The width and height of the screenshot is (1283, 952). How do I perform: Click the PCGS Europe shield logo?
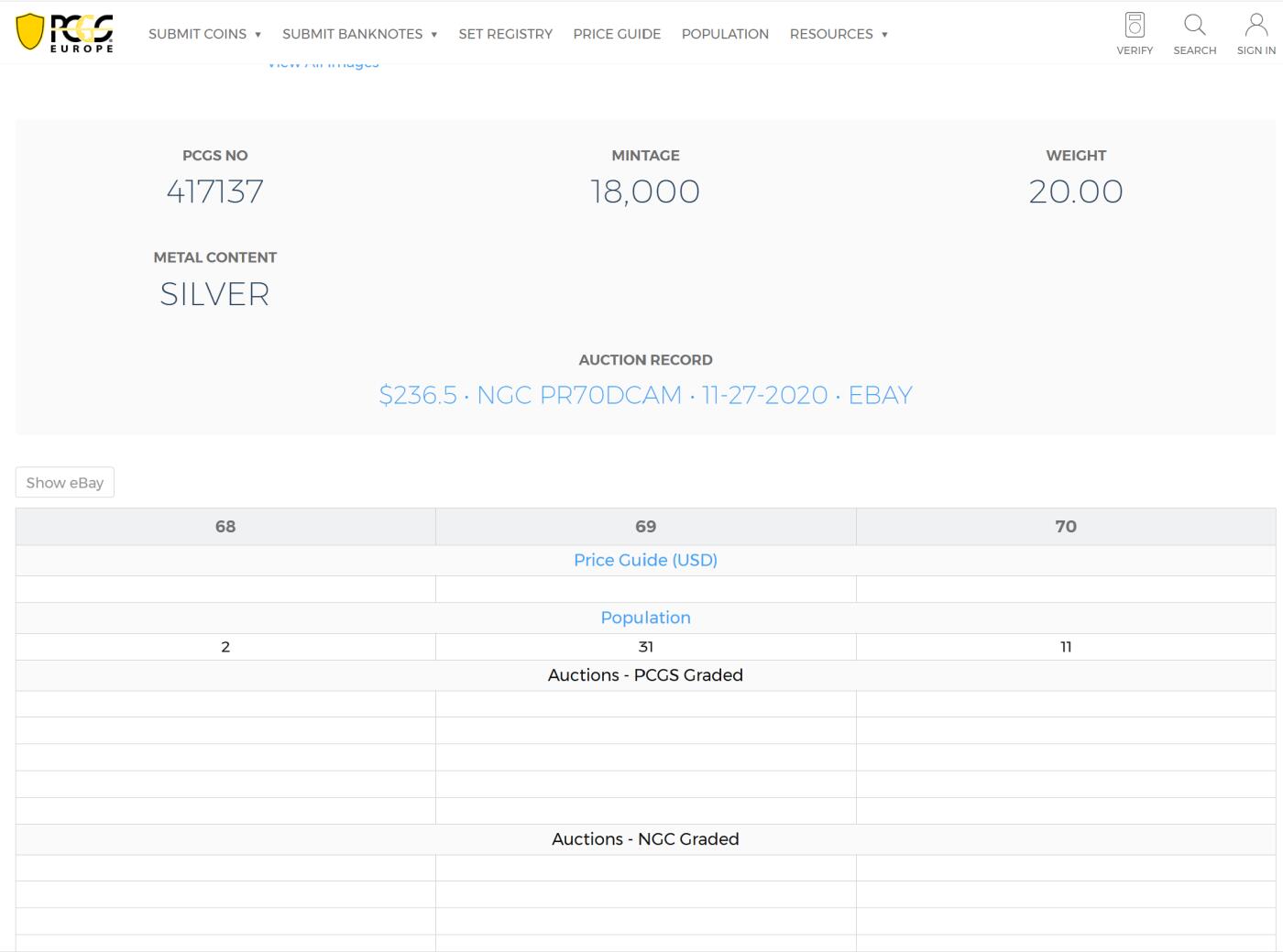tap(65, 33)
